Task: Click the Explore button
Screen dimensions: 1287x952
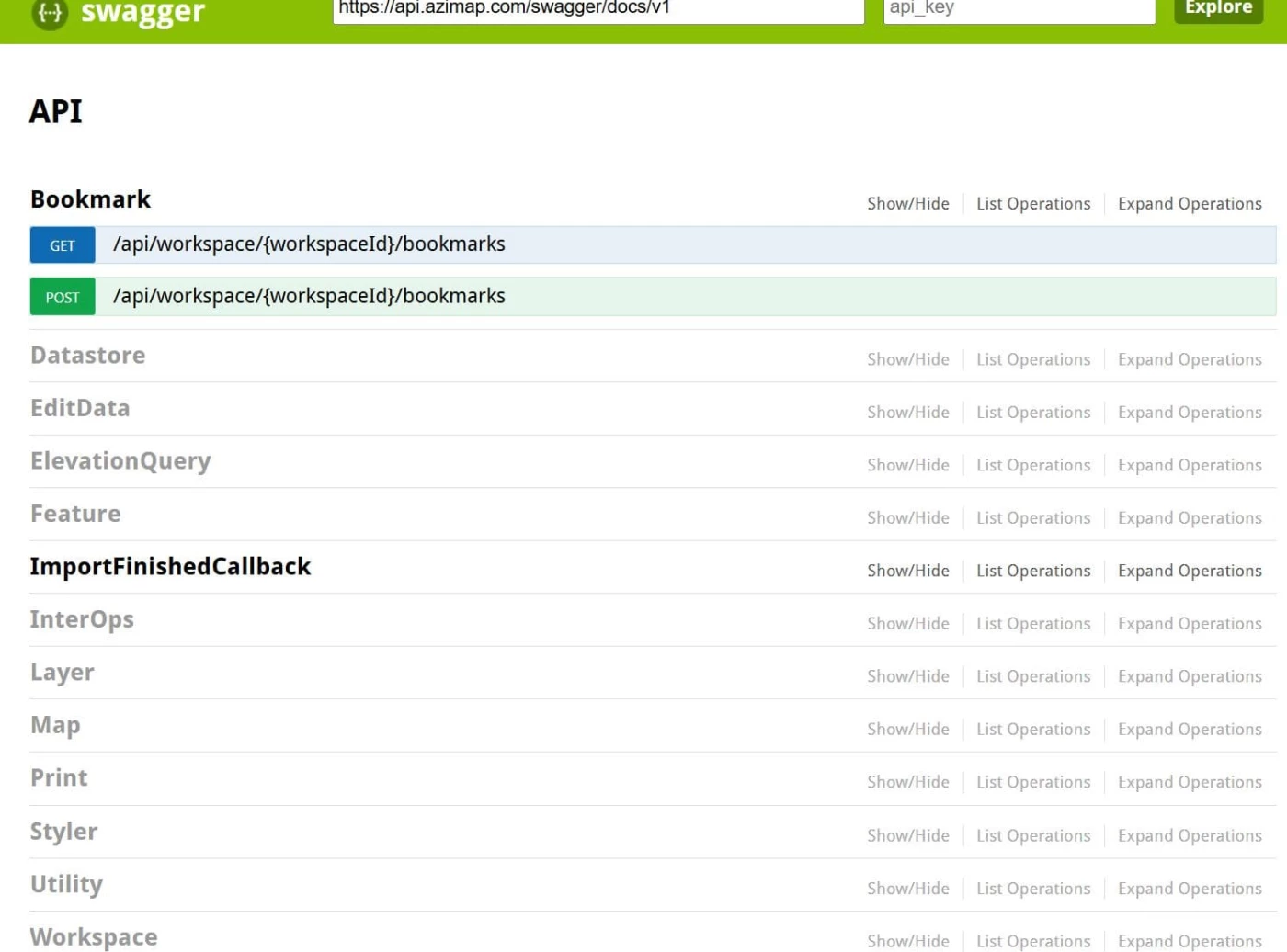Action: click(x=1217, y=9)
